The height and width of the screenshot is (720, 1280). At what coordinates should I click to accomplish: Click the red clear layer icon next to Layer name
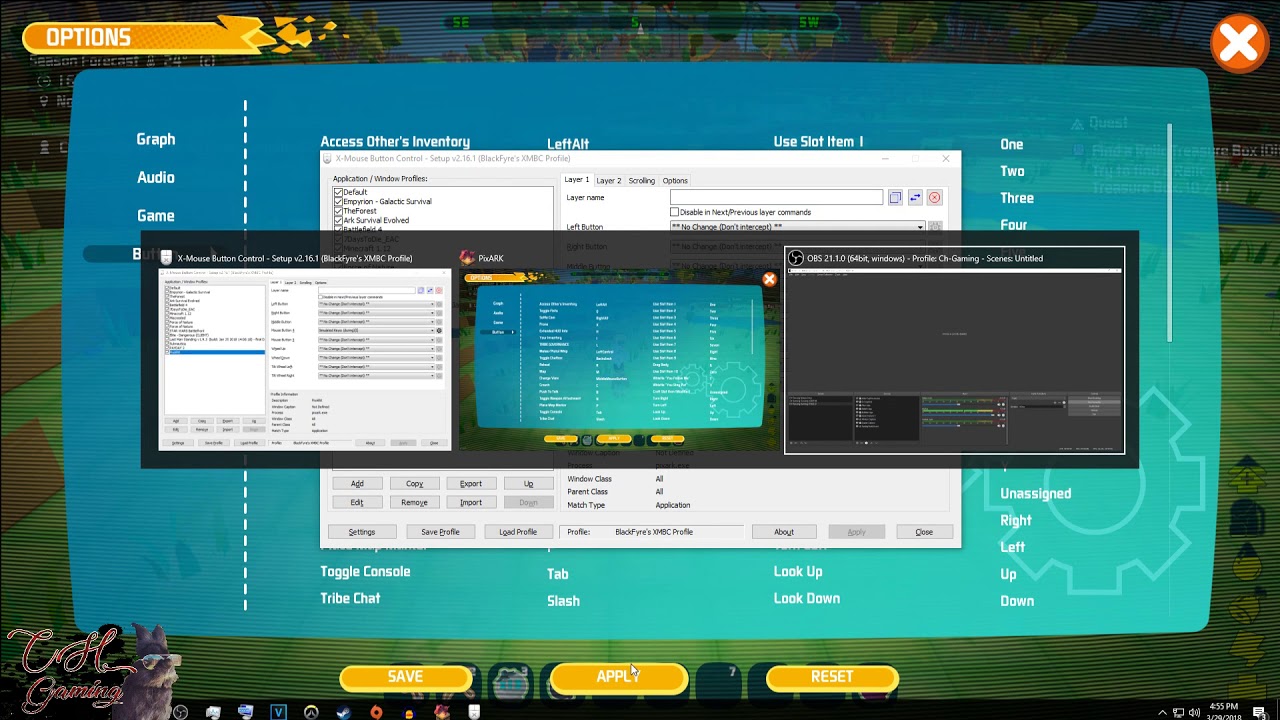coord(935,198)
